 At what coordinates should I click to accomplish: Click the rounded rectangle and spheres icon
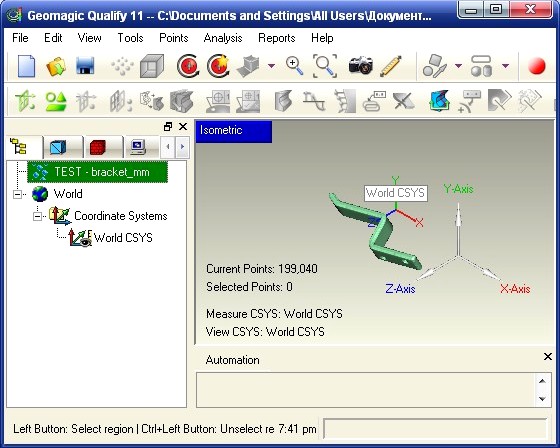[482, 66]
